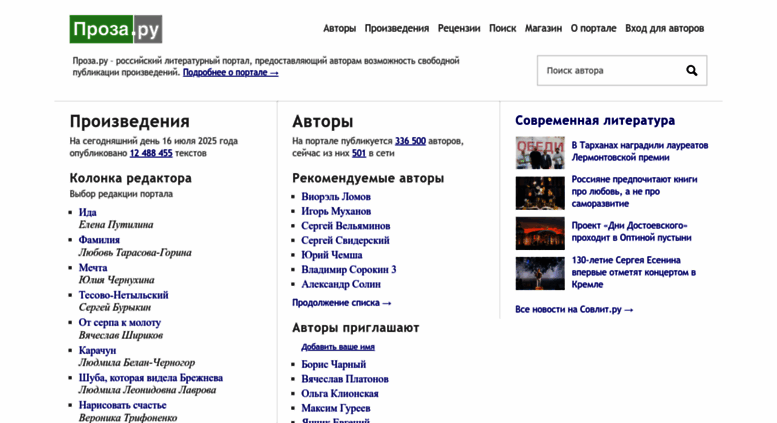
Task: Open the 501 authors online link
Action: (x=359, y=153)
